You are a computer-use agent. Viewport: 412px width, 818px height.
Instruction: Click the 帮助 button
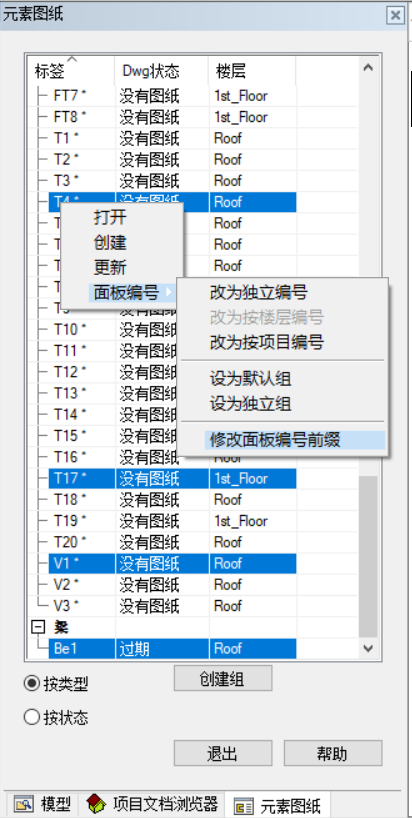[x=333, y=753]
